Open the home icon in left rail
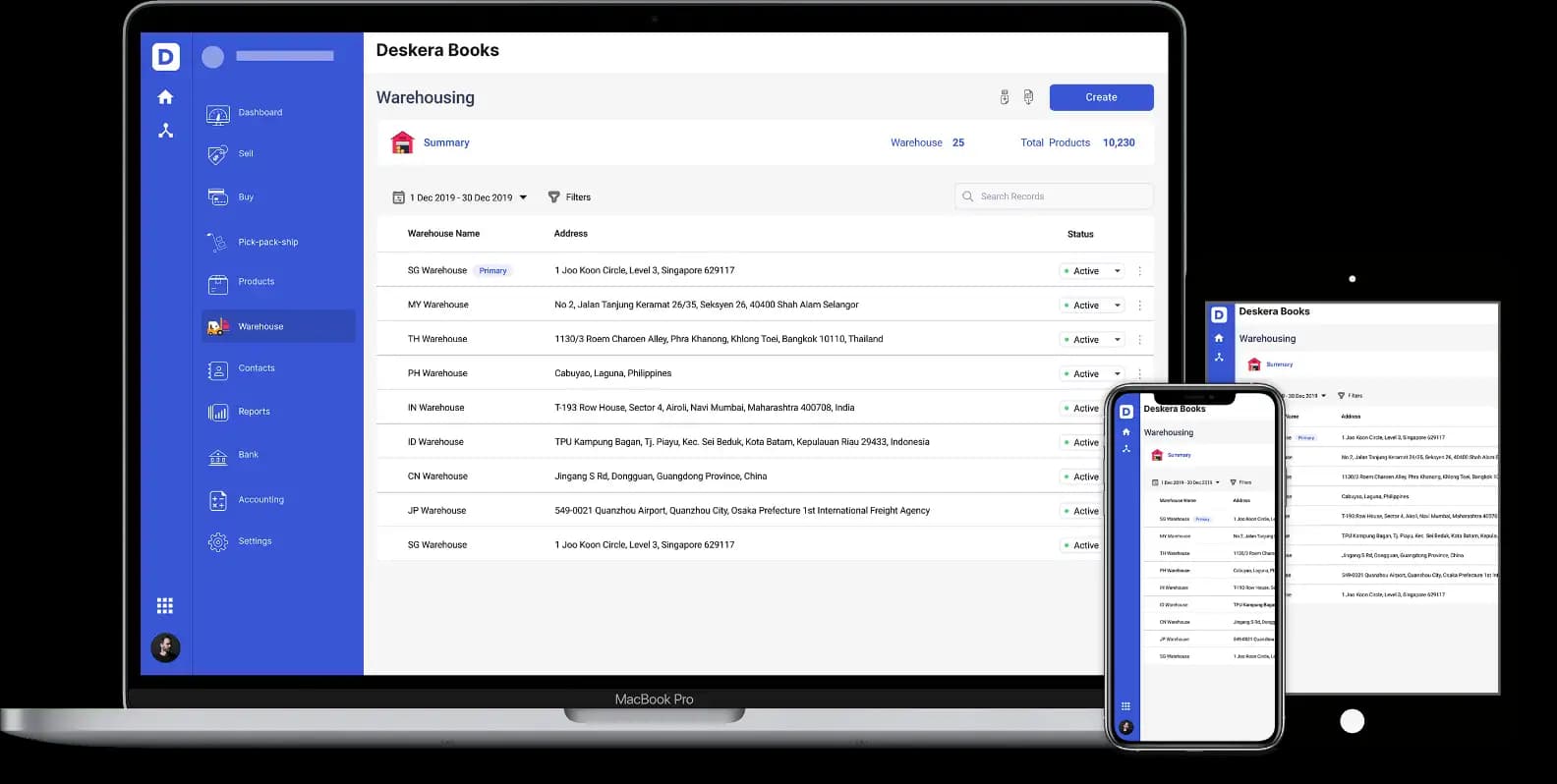Viewport: 1557px width, 784px height. [165, 97]
